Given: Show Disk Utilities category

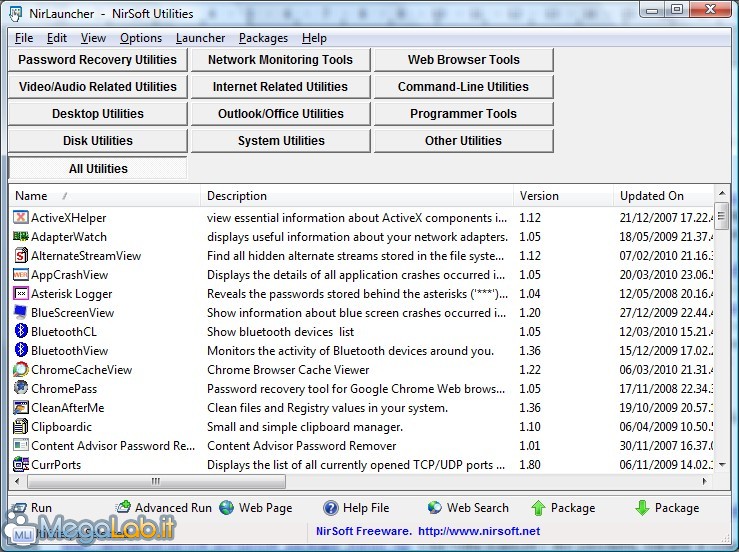Looking at the screenshot, I should tap(98, 140).
